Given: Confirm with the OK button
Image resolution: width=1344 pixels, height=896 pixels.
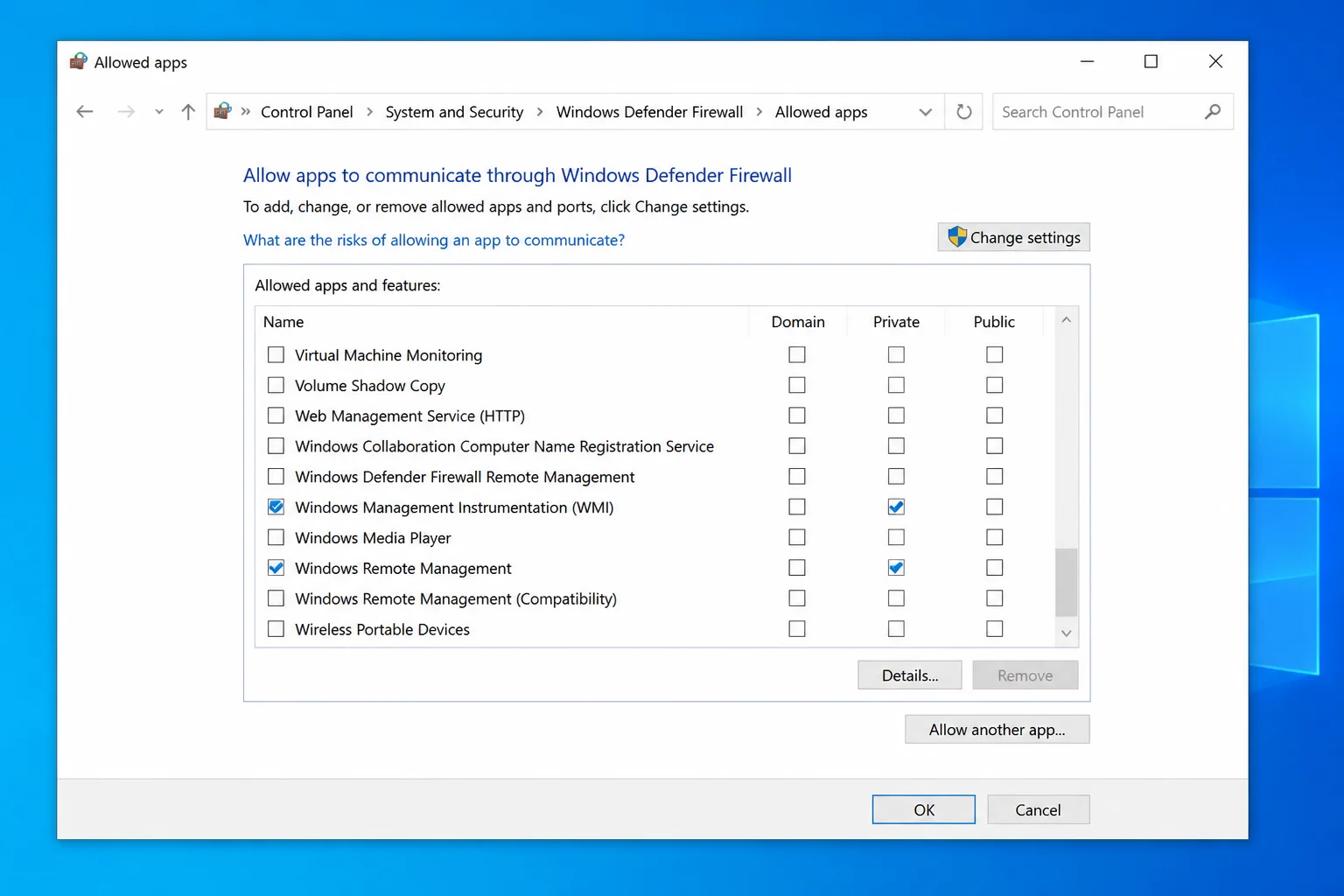Looking at the screenshot, I should click(x=924, y=809).
